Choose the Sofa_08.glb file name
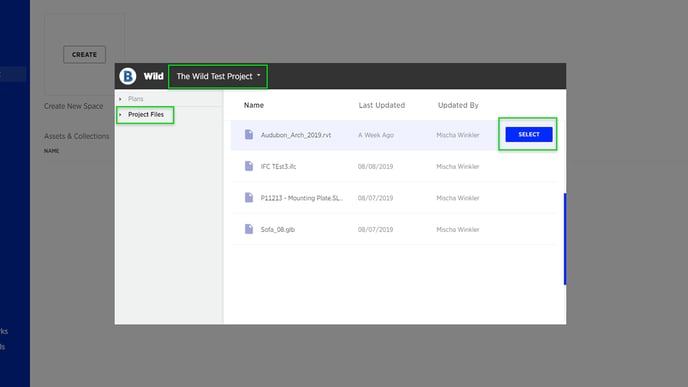The width and height of the screenshot is (688, 387). [x=278, y=230]
